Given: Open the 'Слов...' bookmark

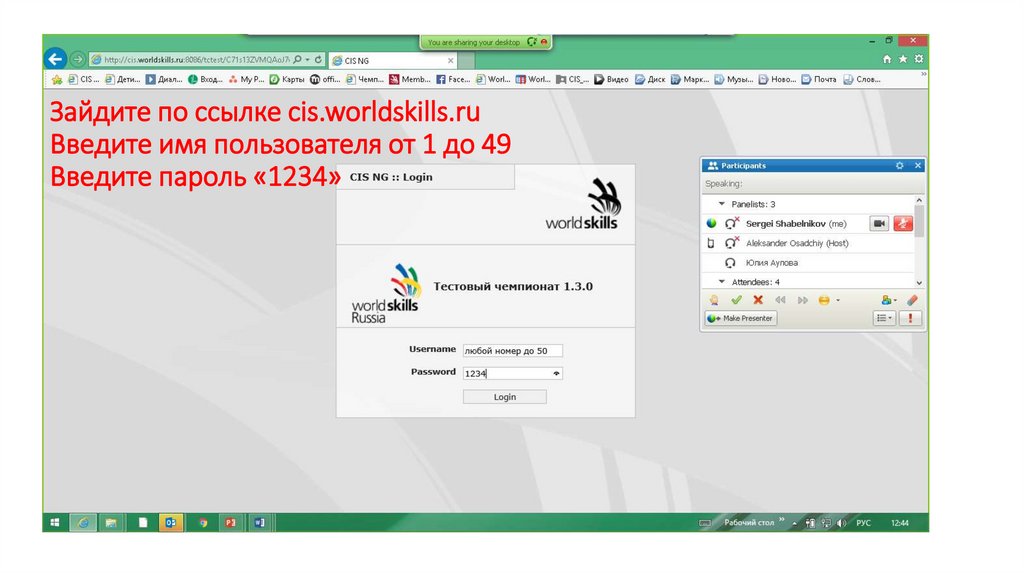Looking at the screenshot, I should click(862, 80).
